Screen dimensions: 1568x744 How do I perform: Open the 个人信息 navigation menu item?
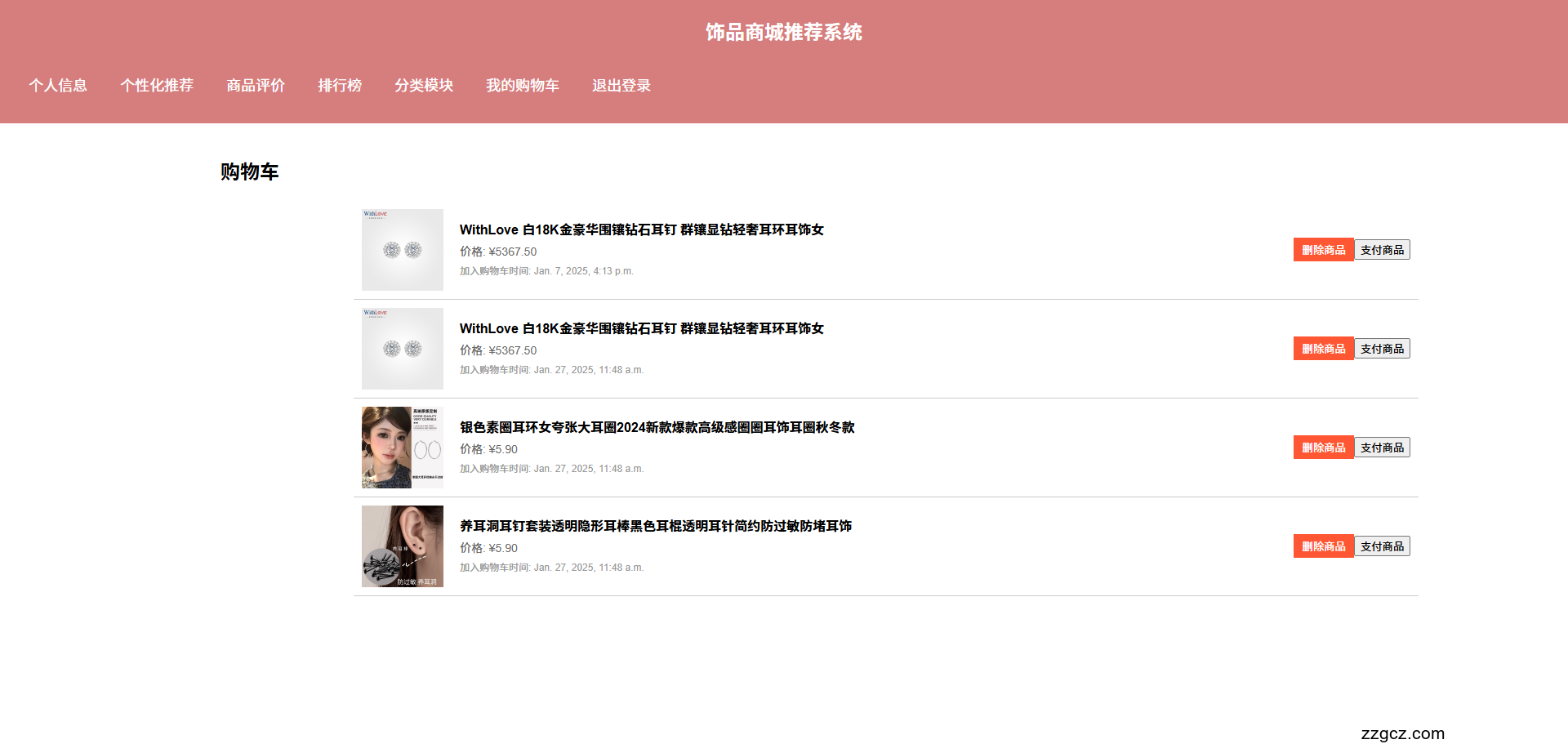point(57,85)
